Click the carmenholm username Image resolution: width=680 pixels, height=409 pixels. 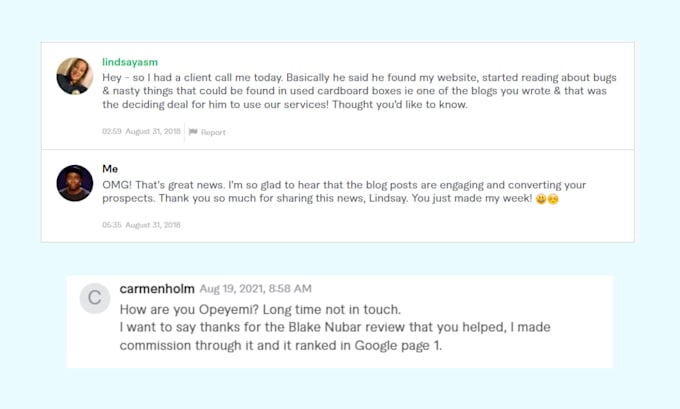(157, 288)
